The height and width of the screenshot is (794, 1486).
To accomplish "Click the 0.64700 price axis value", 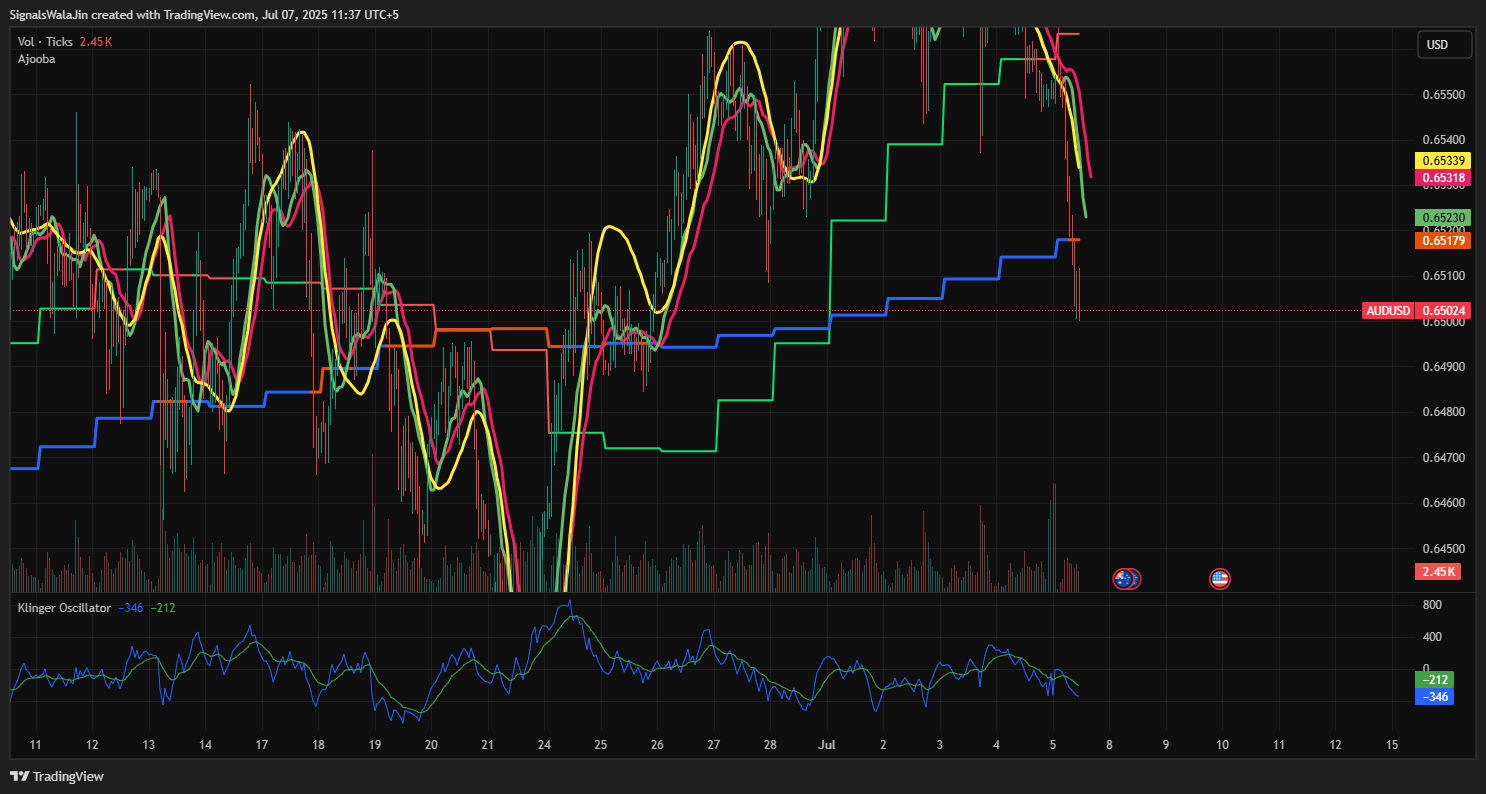I will (x=1443, y=458).
